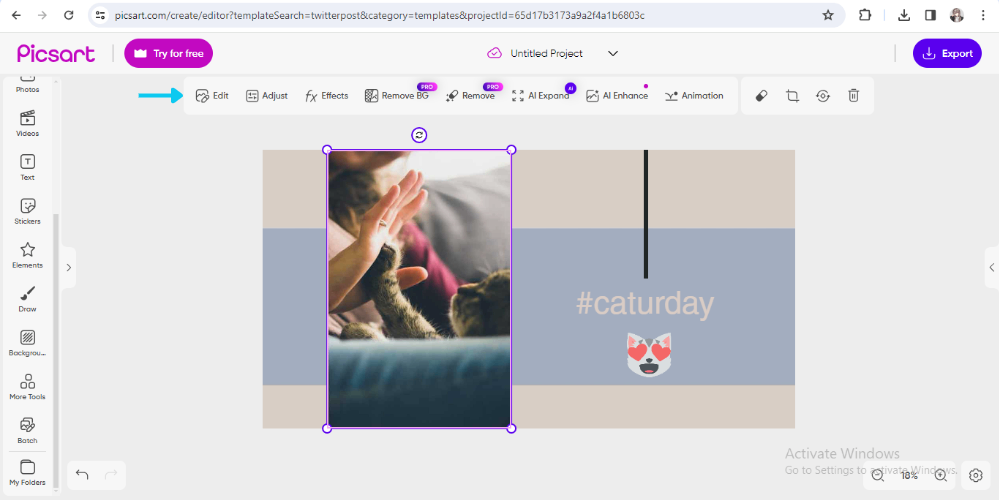Click the Export button
The image size is (1000, 500).
tap(947, 54)
